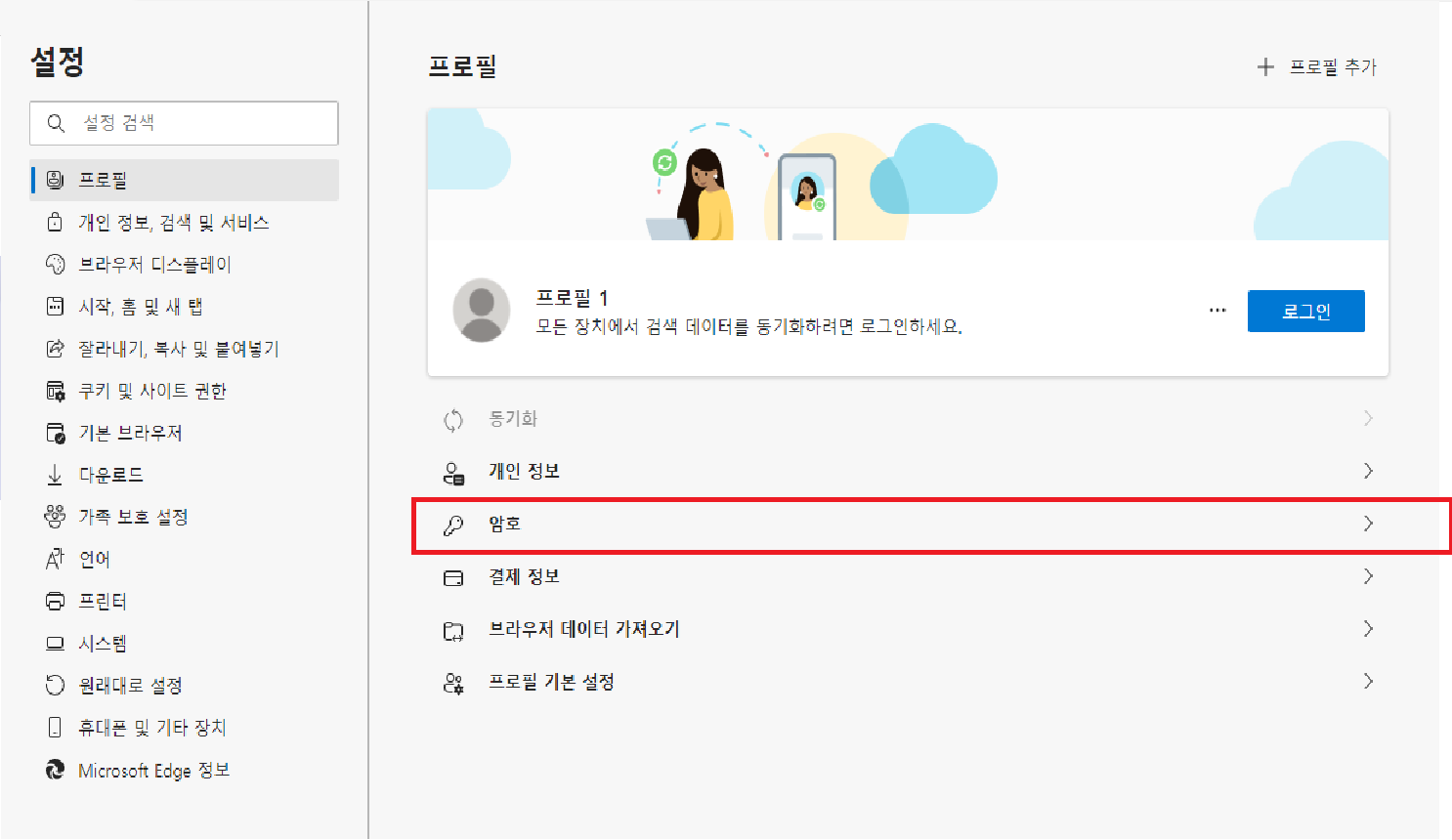Click the 개인 정보 person icon

(x=453, y=473)
